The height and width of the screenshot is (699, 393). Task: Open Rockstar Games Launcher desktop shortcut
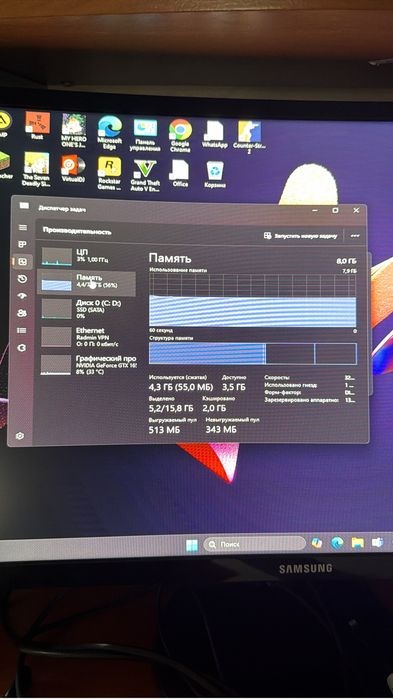[x=110, y=173]
